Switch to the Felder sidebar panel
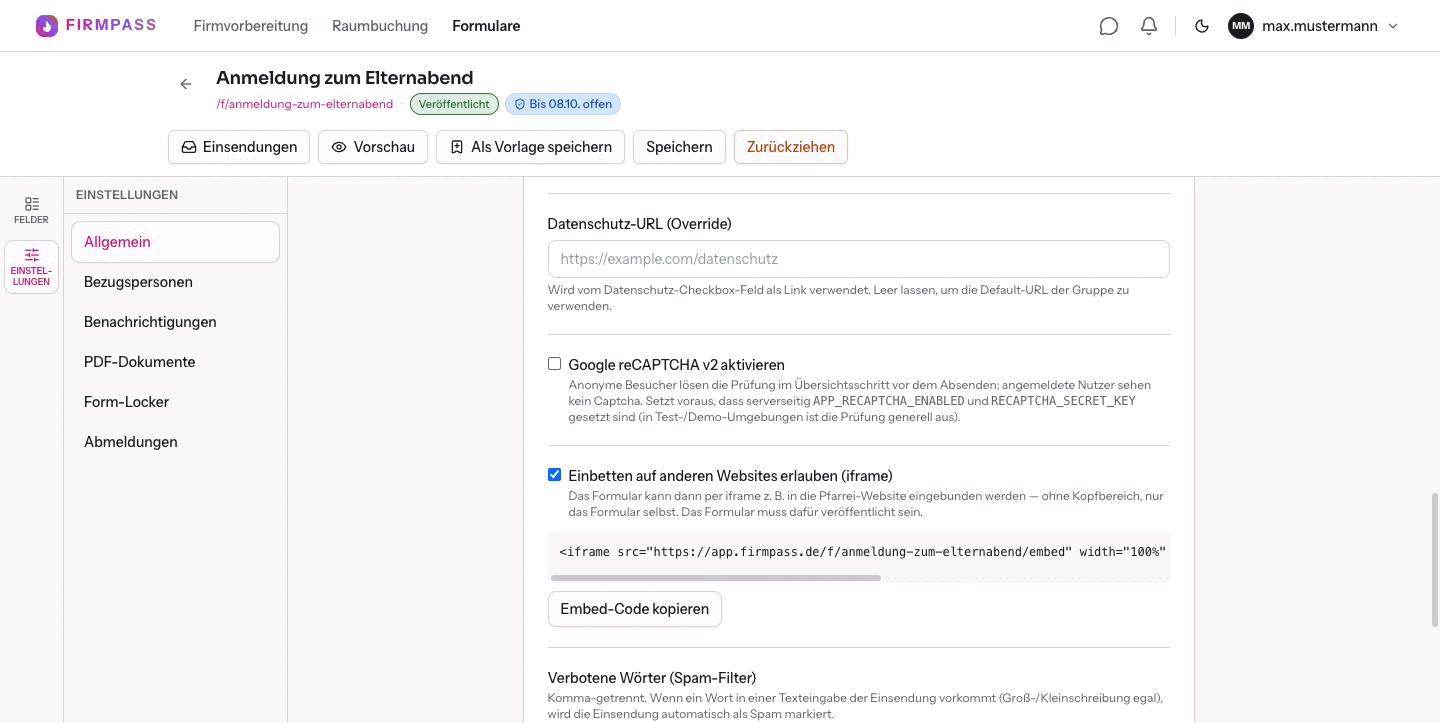 click(31, 210)
